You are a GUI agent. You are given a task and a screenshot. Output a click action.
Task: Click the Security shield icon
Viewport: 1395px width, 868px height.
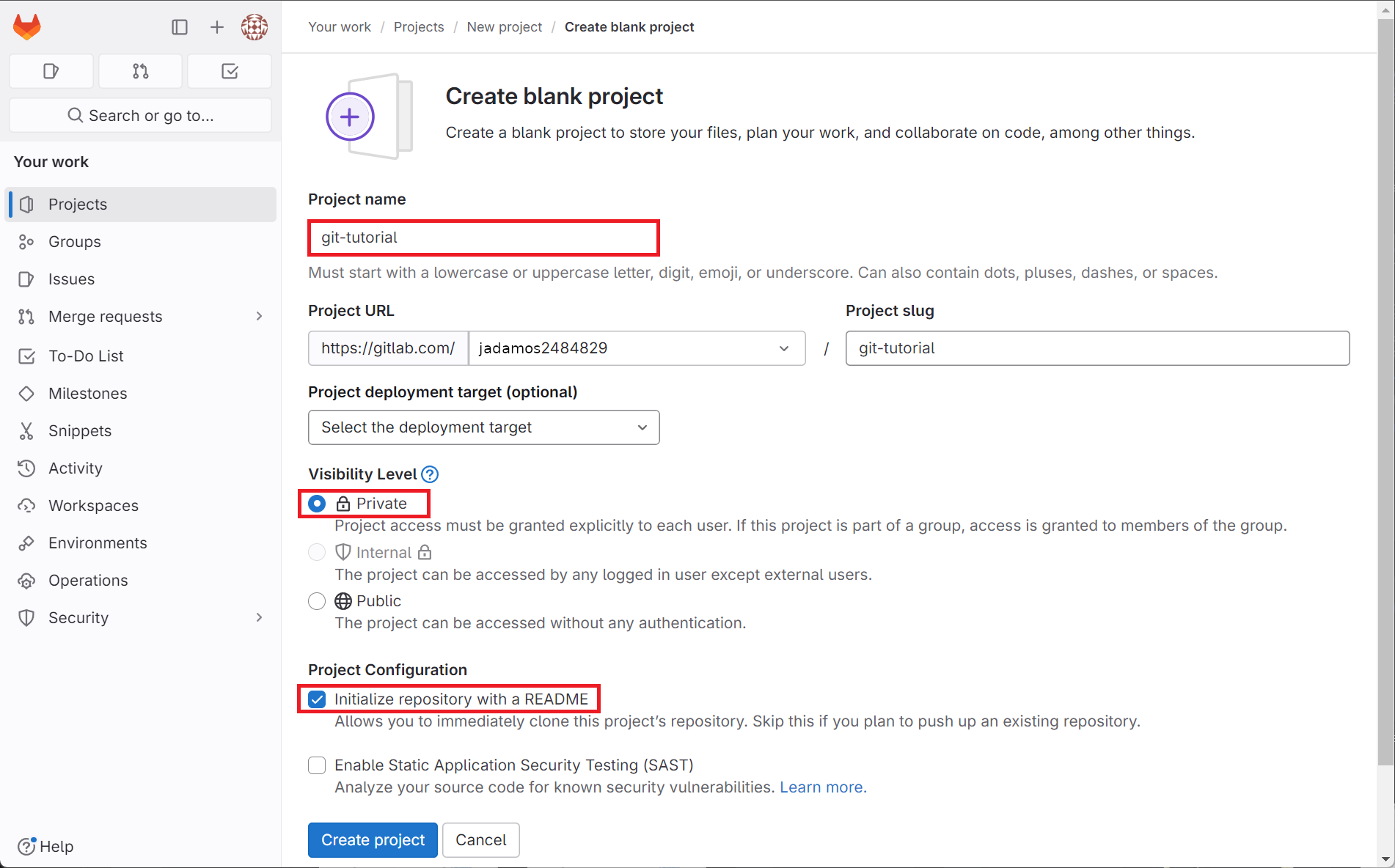tap(27, 618)
